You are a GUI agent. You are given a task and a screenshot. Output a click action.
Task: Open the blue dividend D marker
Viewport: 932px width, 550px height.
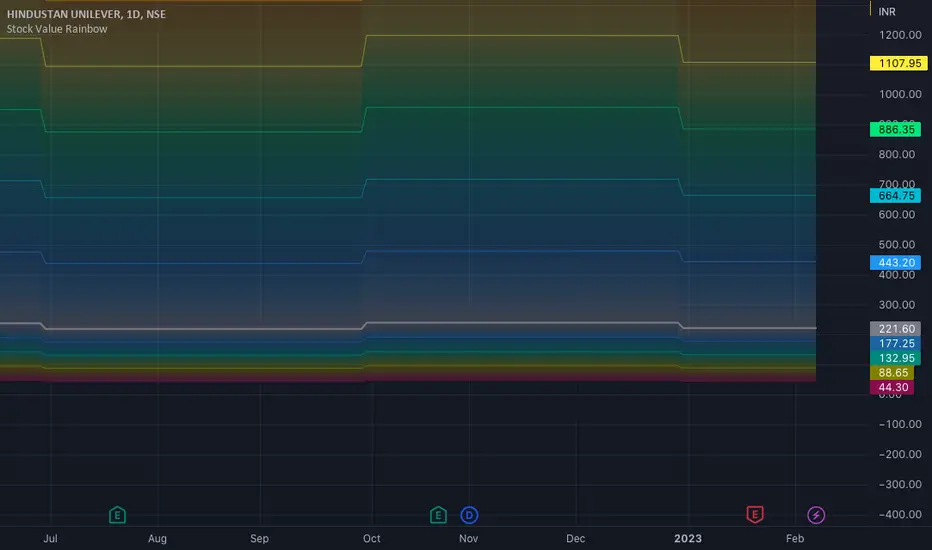point(469,515)
